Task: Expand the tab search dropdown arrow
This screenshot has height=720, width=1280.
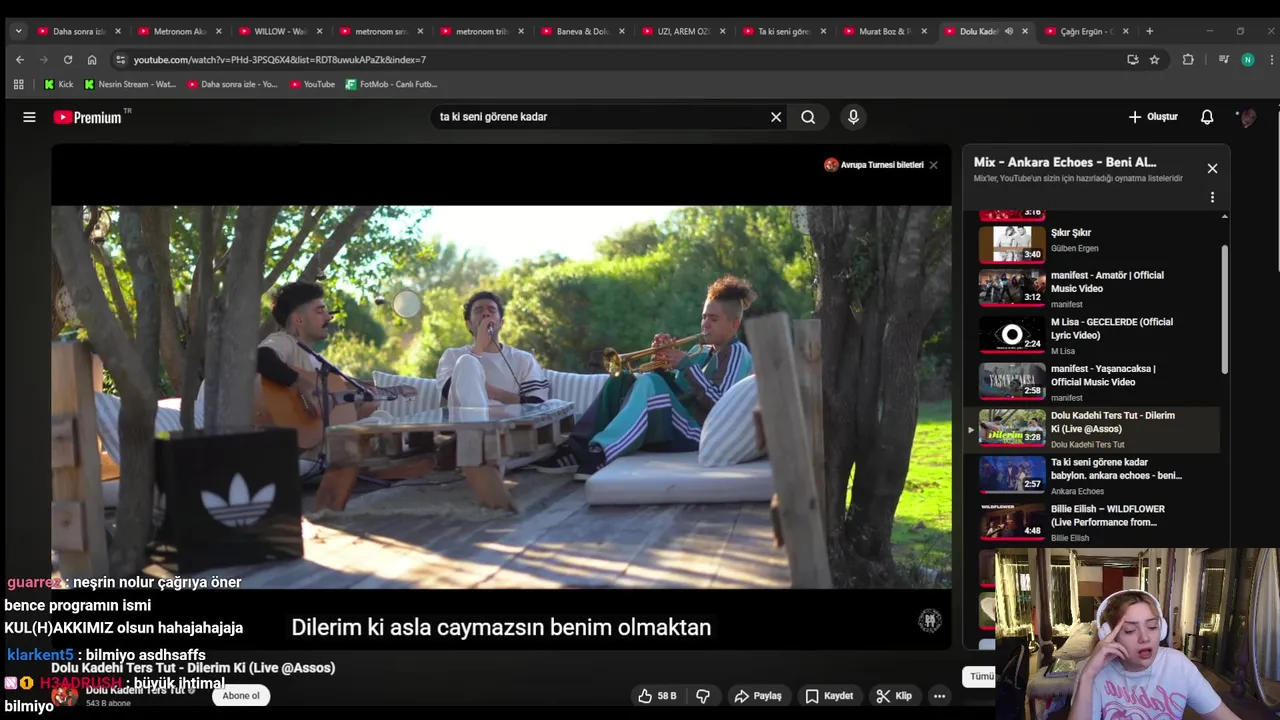Action: pos(18,31)
